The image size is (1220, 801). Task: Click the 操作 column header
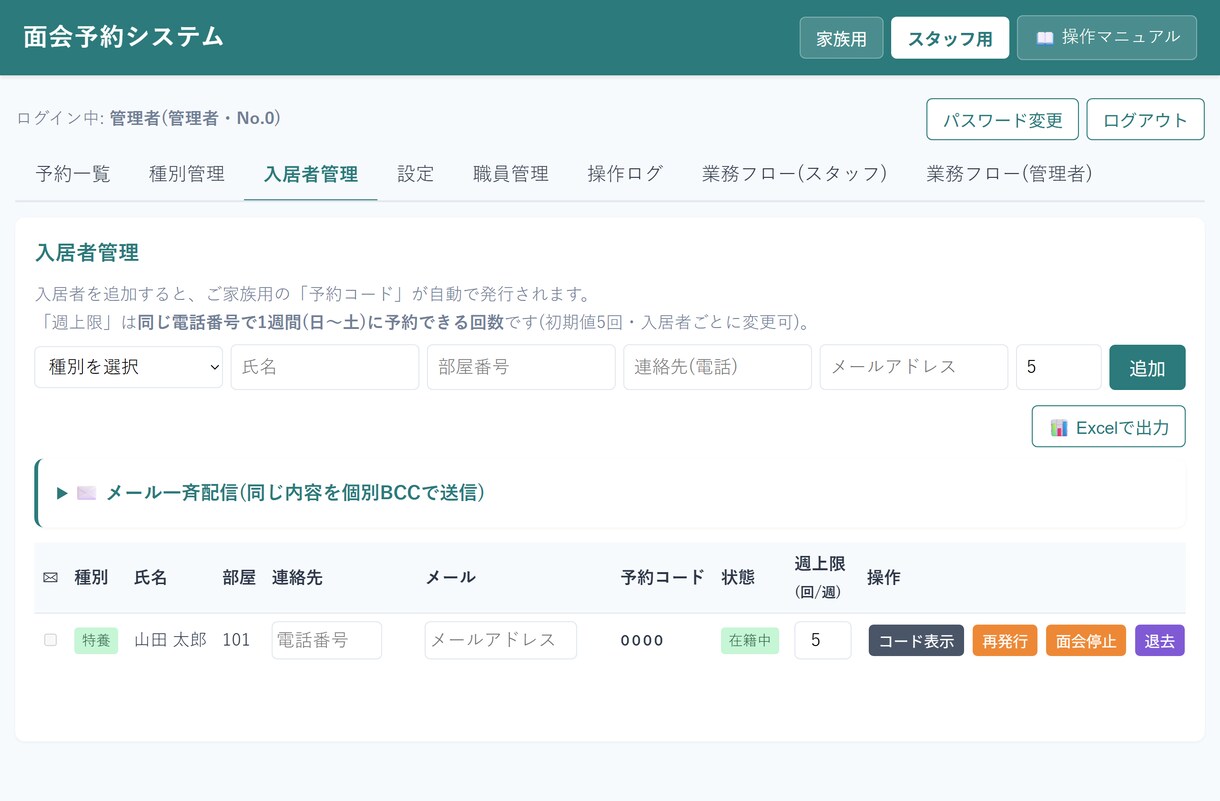point(884,577)
